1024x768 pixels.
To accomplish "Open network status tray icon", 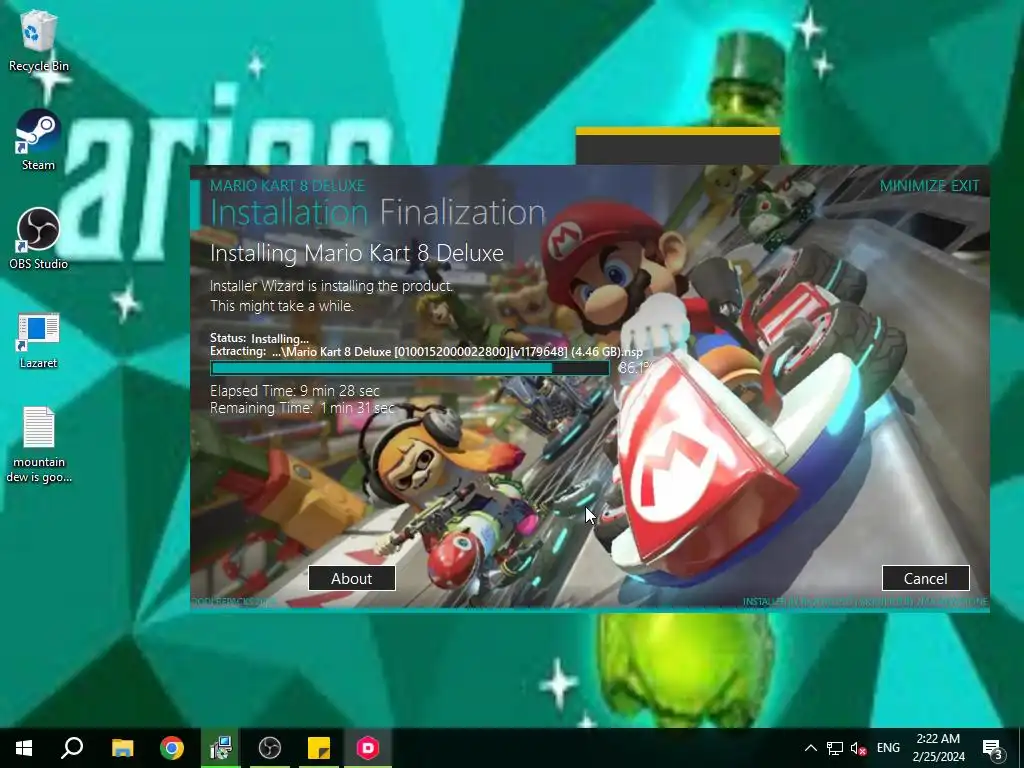I will pyautogui.click(x=835, y=748).
